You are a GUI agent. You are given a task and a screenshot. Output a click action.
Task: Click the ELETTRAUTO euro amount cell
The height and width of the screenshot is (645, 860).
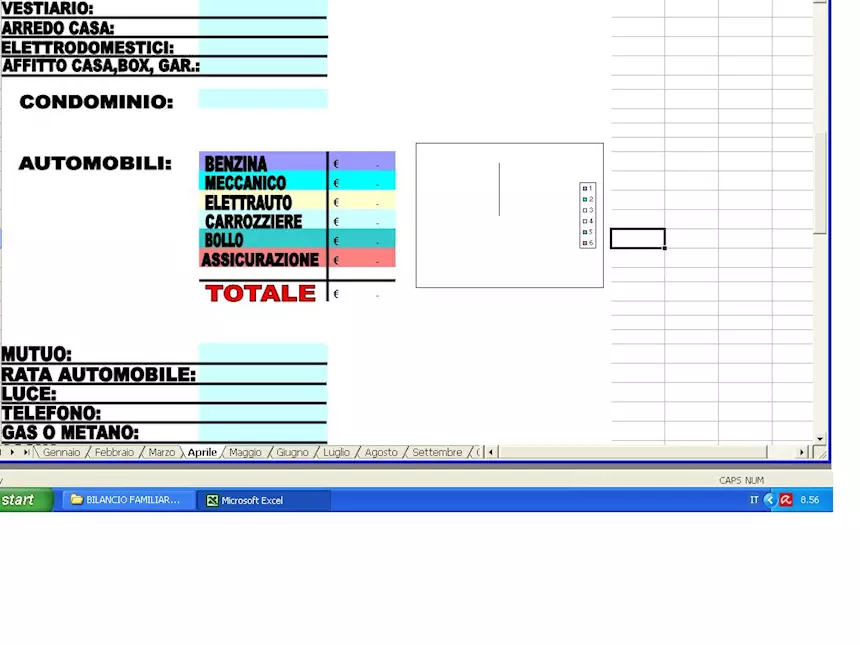[362, 200]
